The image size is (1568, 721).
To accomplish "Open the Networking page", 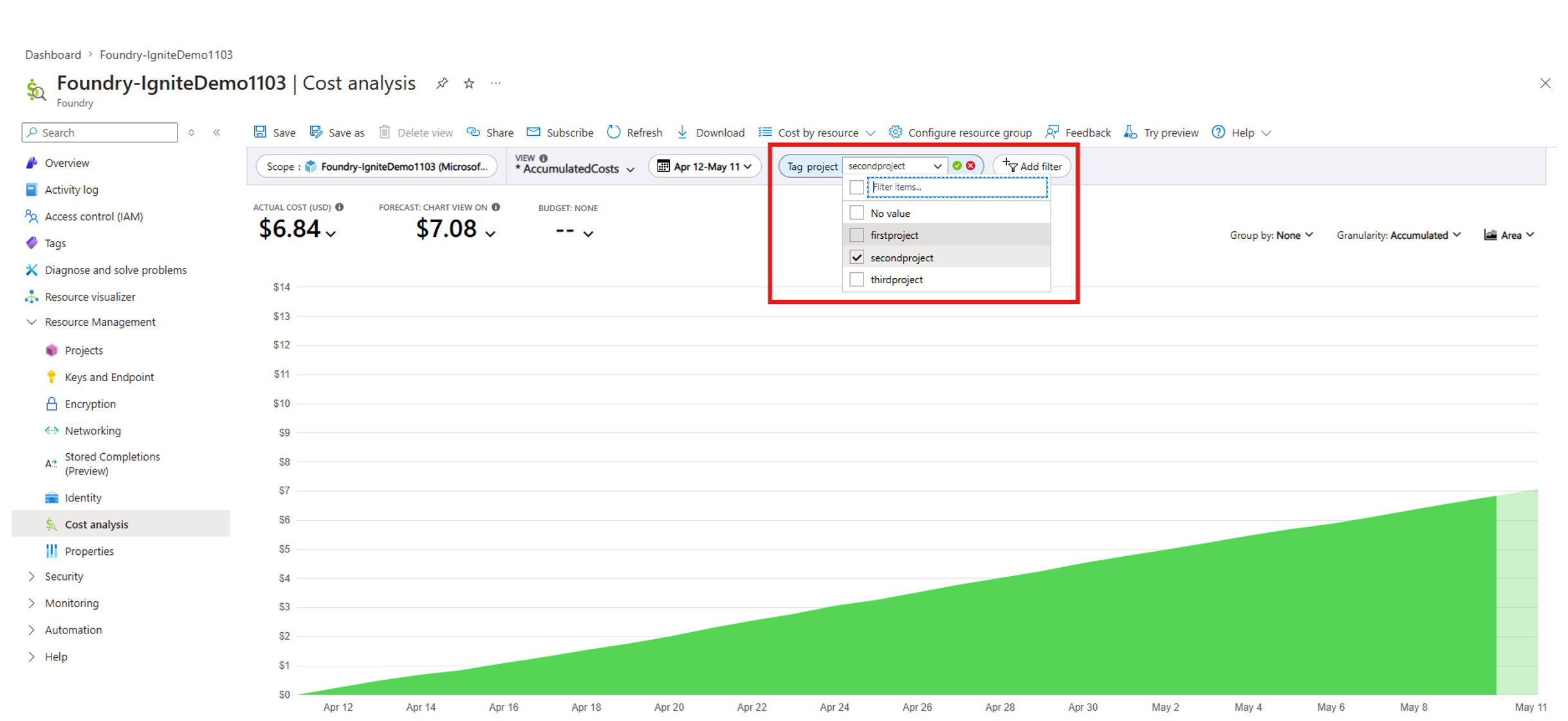I will click(x=93, y=431).
